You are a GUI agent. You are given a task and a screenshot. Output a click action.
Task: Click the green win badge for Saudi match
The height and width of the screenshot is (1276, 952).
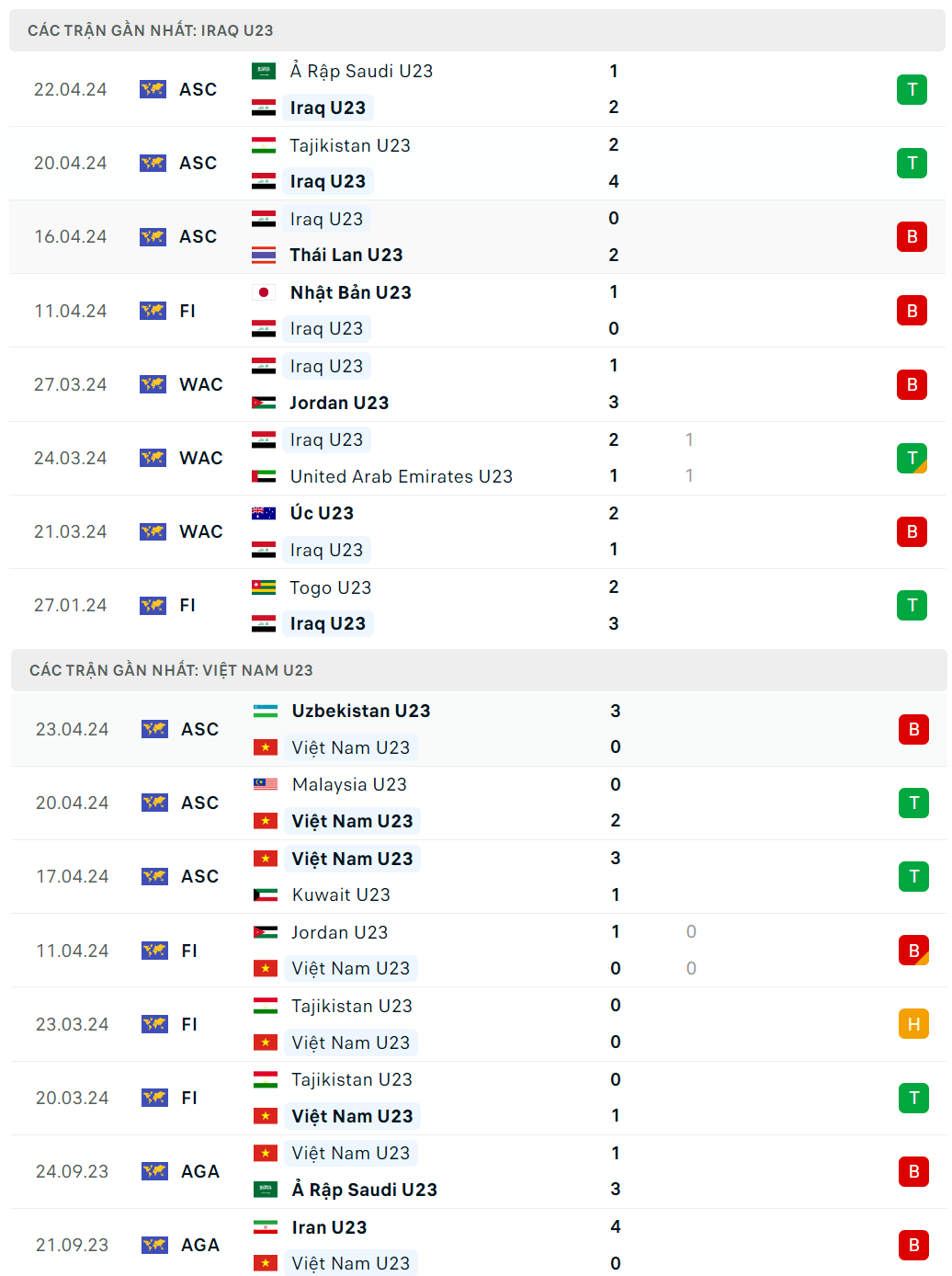coord(912,89)
